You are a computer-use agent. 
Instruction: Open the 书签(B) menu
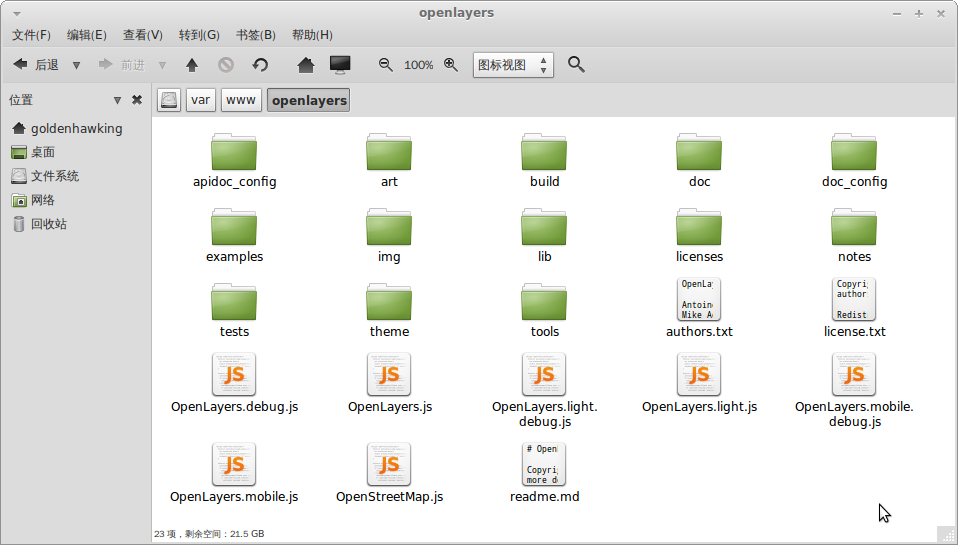pos(256,35)
